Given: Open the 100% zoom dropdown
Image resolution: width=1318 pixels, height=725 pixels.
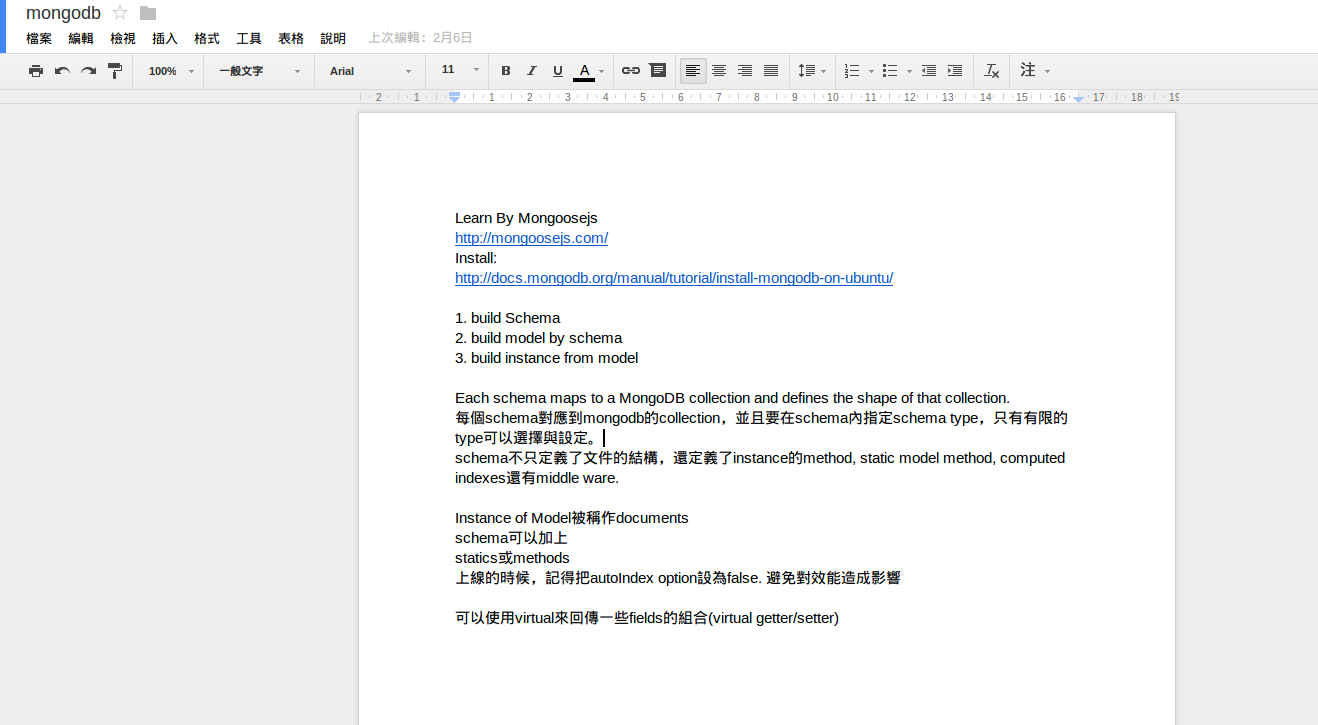Looking at the screenshot, I should pos(170,71).
